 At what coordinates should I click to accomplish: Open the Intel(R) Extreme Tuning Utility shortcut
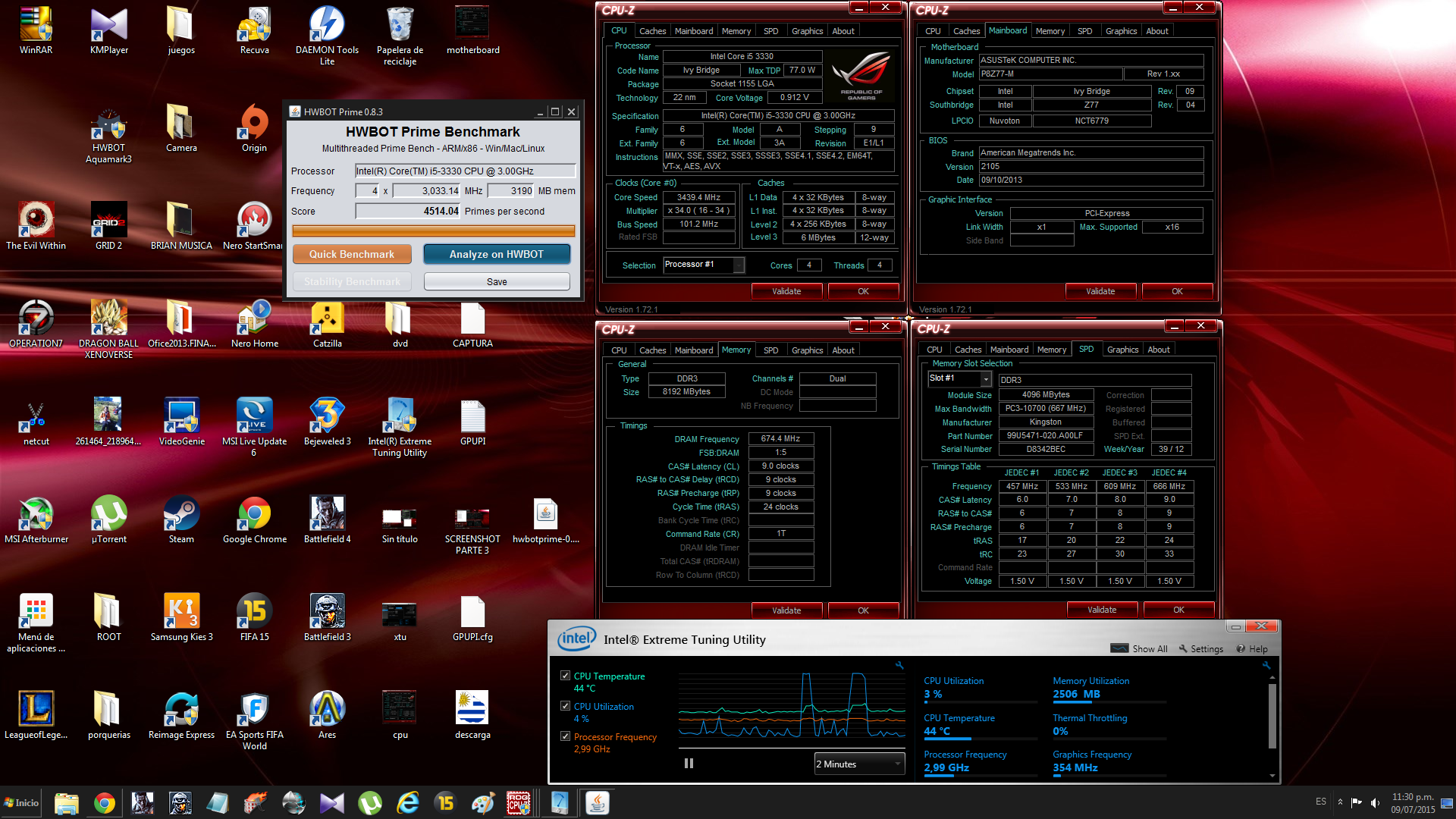pos(400,427)
